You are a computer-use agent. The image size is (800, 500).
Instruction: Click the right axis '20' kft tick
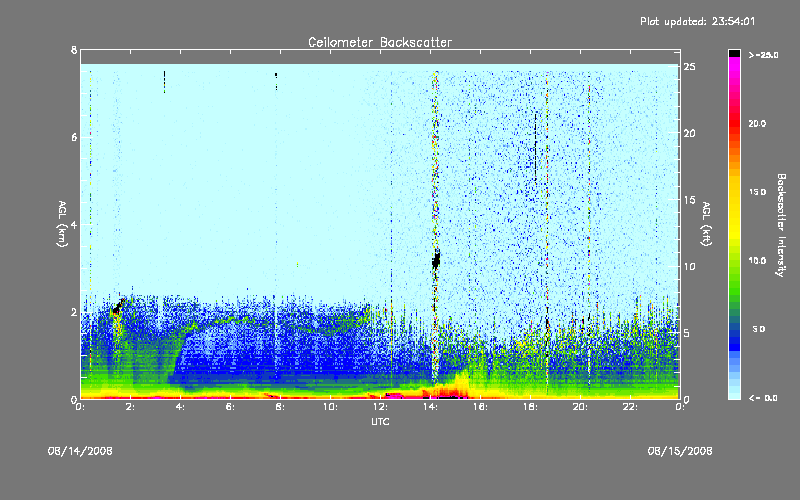690,133
